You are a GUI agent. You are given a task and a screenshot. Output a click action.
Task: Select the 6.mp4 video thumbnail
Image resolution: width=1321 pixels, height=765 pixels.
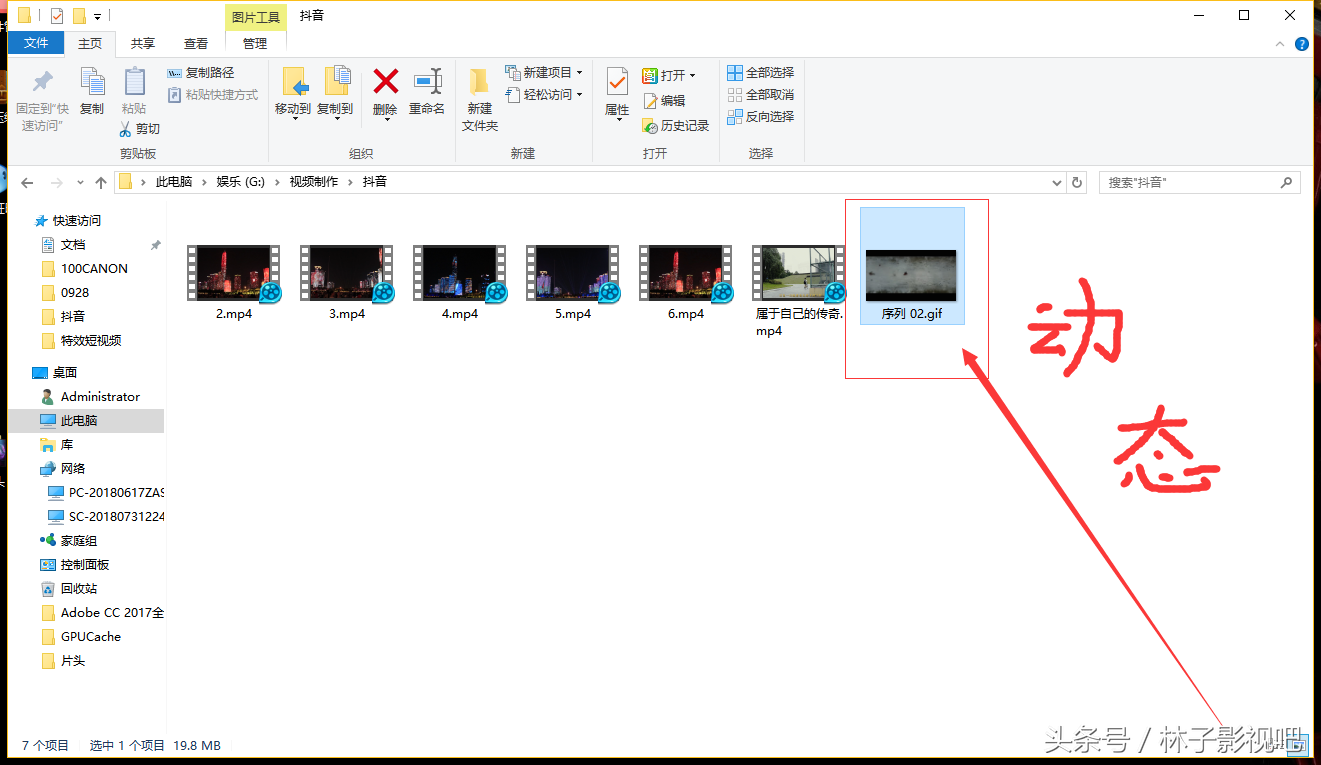point(686,274)
